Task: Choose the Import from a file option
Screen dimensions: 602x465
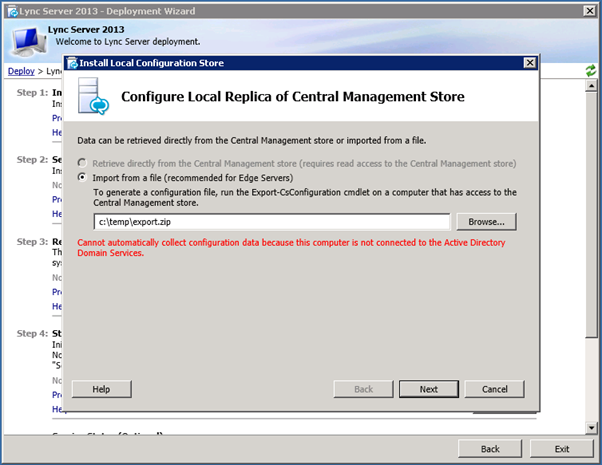Action: coord(83,177)
